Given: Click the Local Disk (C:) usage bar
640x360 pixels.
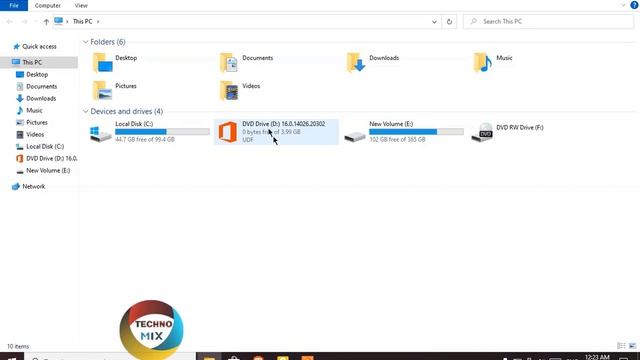Looking at the screenshot, I should point(162,132).
